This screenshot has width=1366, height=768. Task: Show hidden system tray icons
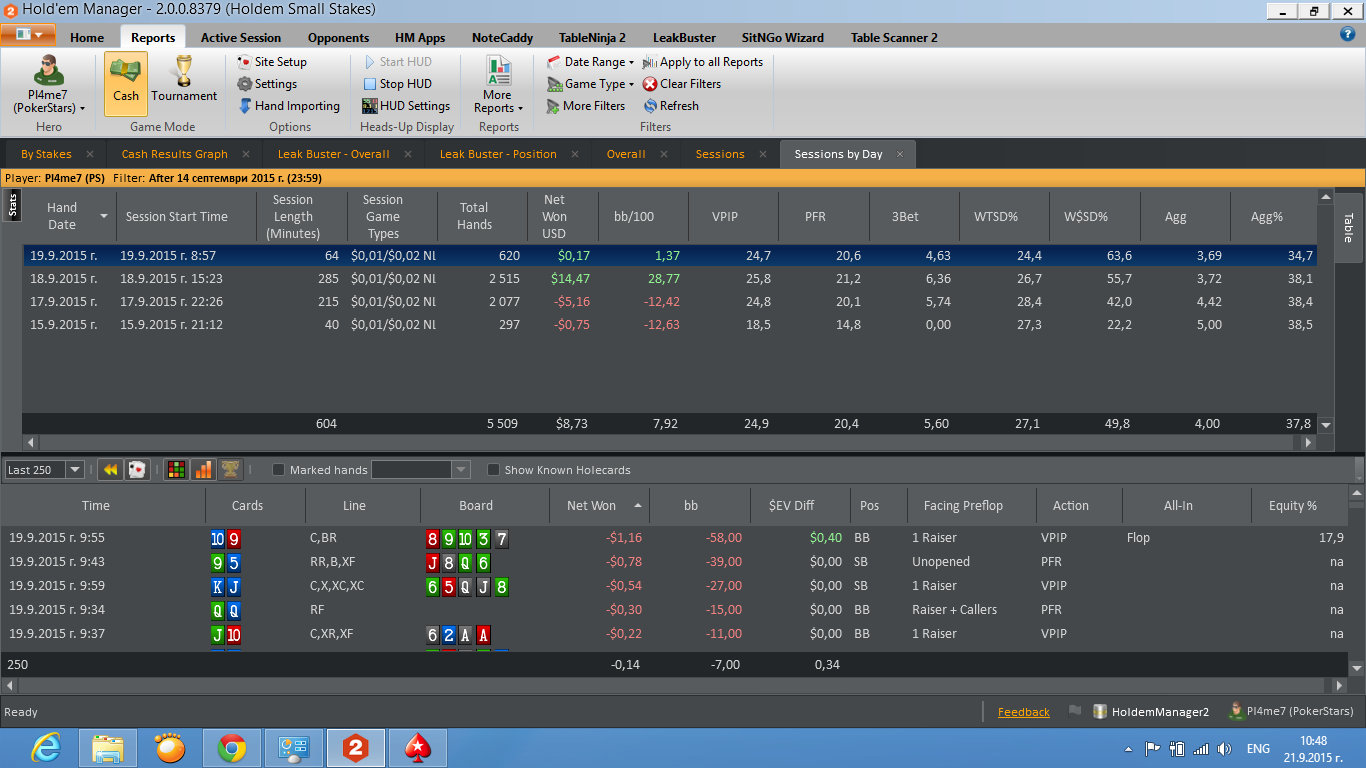[x=1129, y=749]
